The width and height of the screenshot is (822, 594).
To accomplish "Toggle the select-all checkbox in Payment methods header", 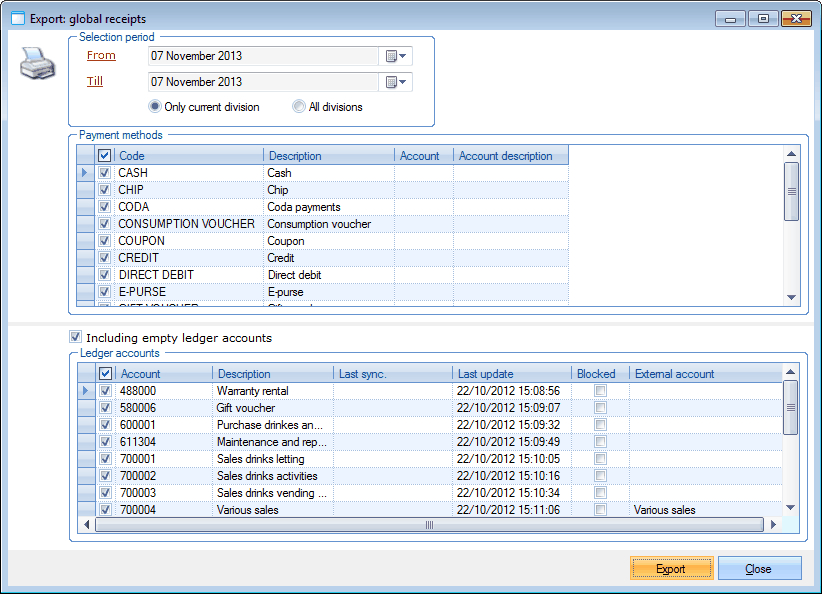I will pos(105,155).
